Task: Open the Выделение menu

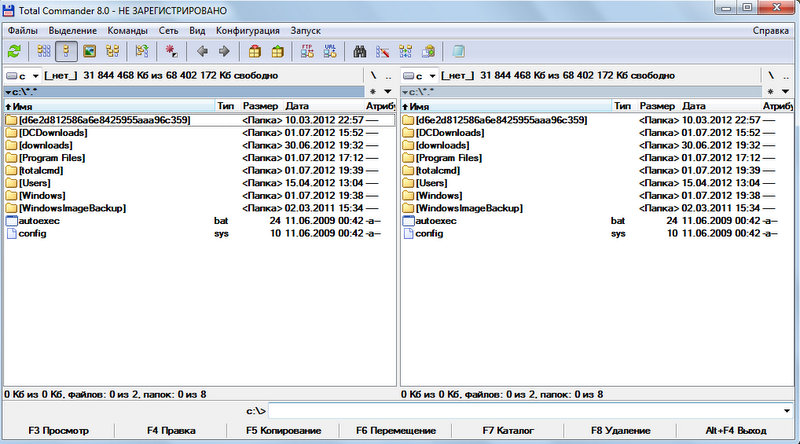Action: click(72, 31)
